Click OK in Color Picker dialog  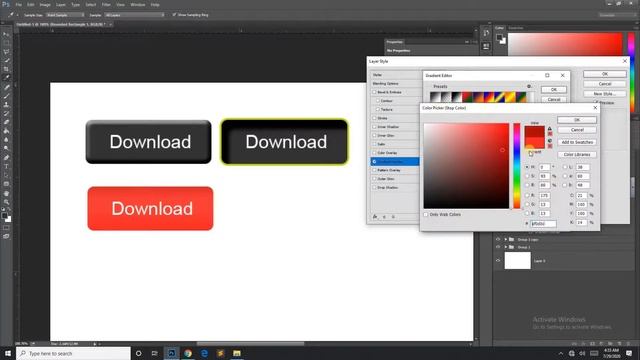(x=577, y=120)
